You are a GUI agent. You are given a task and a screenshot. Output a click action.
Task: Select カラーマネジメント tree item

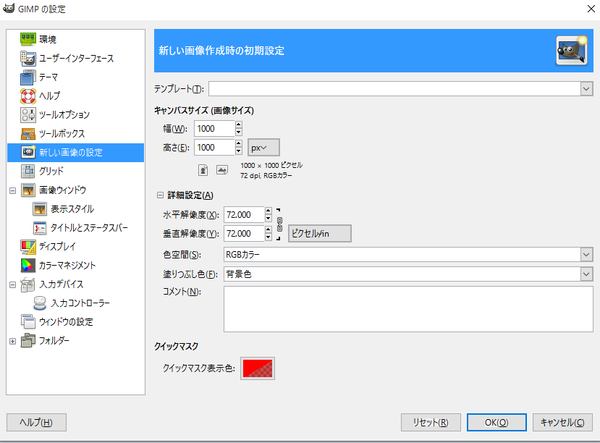click(x=67, y=265)
